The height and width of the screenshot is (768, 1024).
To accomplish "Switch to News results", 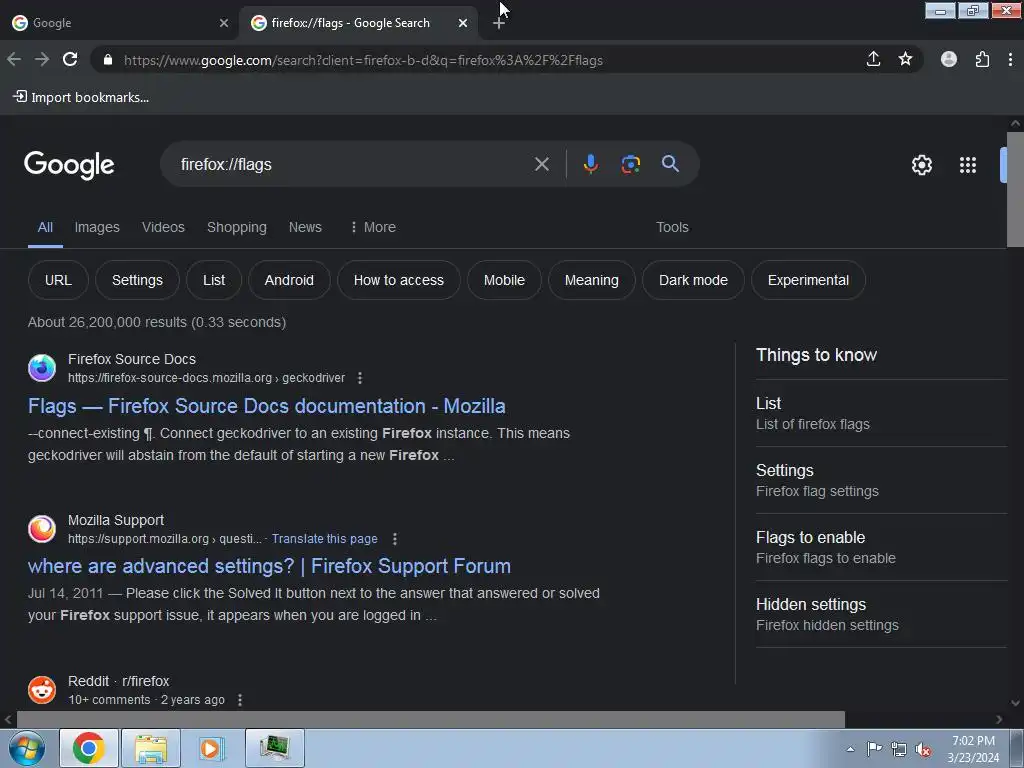I will click(305, 227).
